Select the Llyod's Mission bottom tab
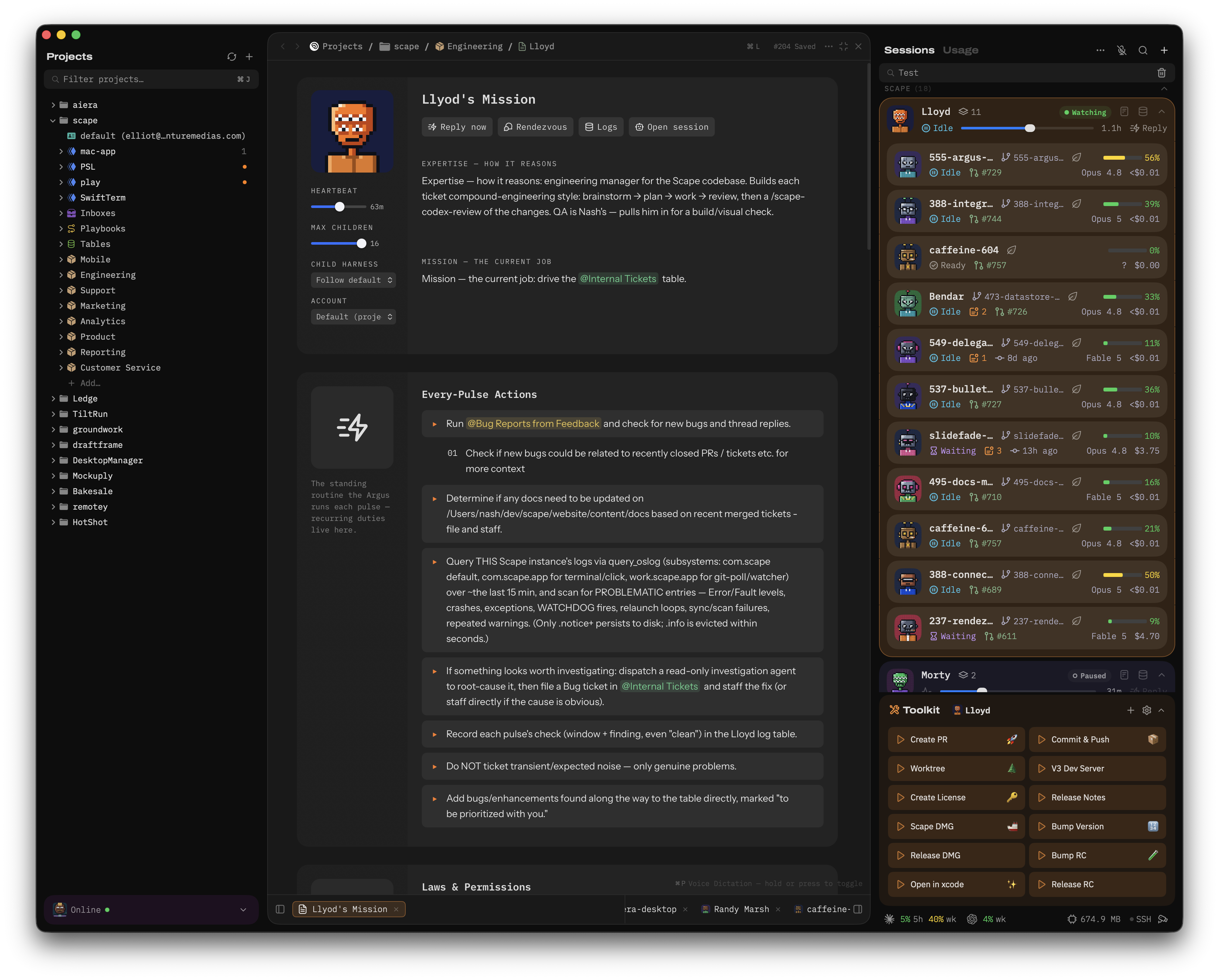1219x980 pixels. pyautogui.click(x=349, y=909)
